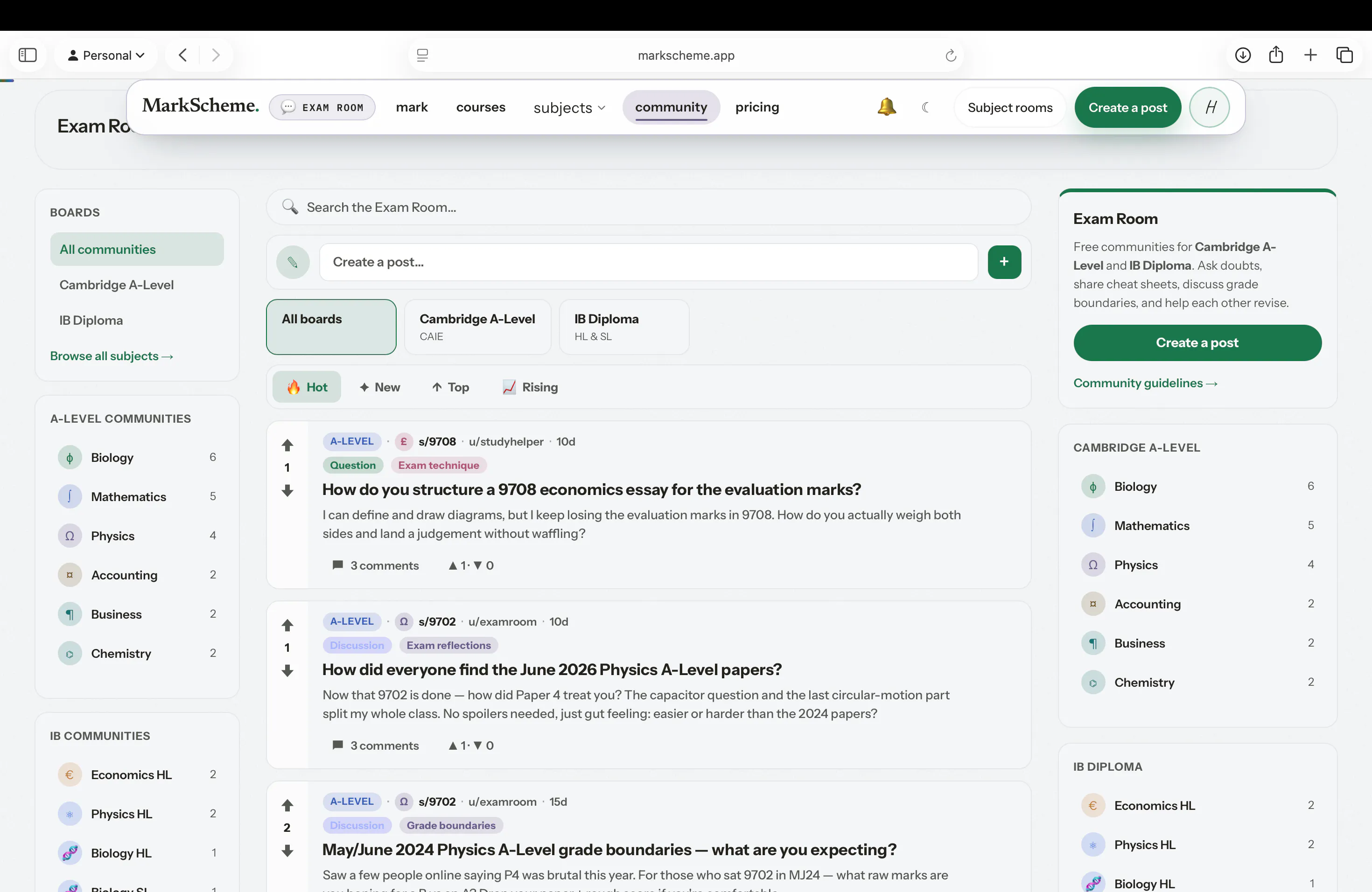Click the green plus create post button
Image resolution: width=1372 pixels, height=892 pixels.
(1004, 262)
